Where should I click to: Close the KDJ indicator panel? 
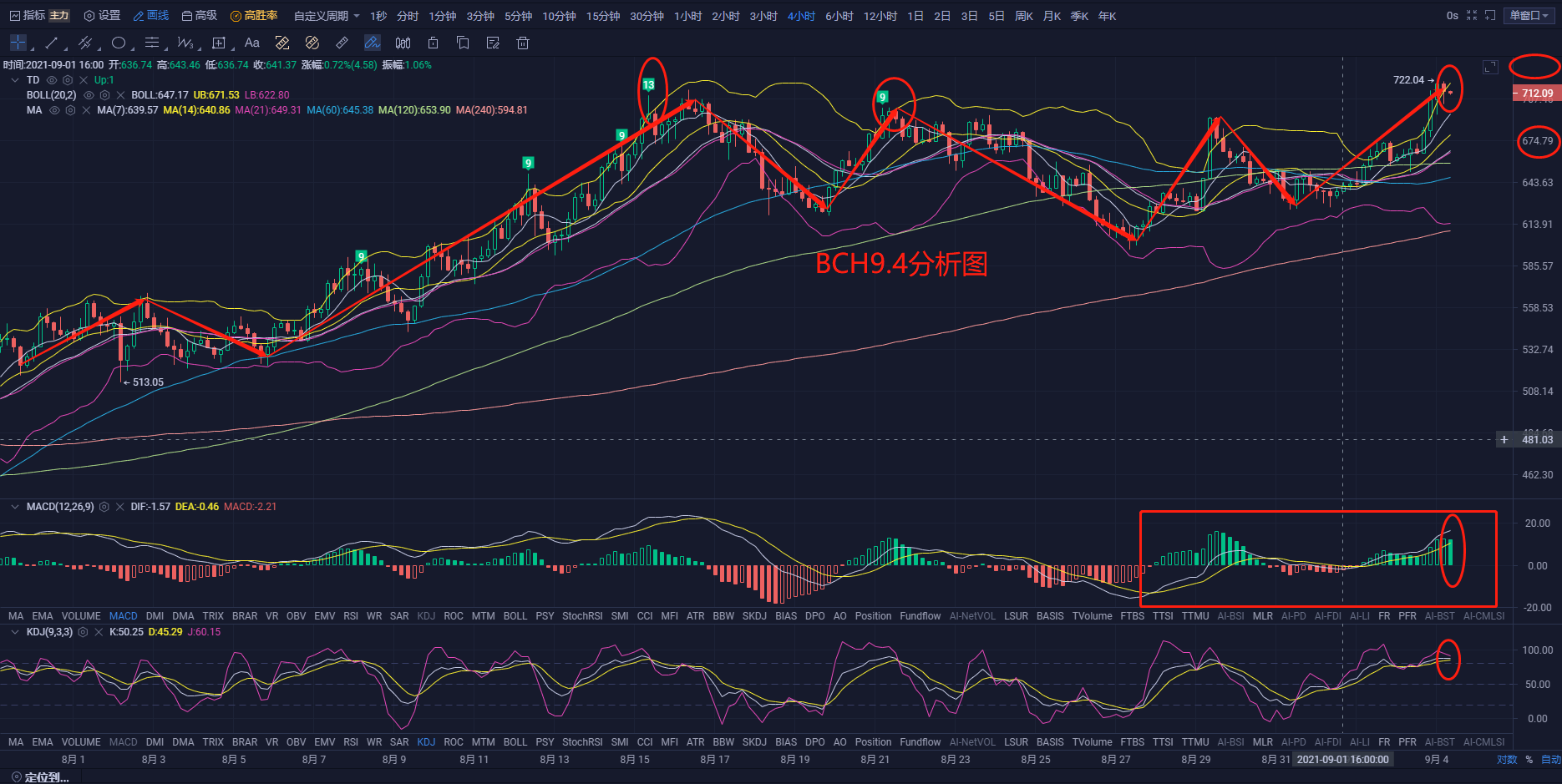pos(99,632)
